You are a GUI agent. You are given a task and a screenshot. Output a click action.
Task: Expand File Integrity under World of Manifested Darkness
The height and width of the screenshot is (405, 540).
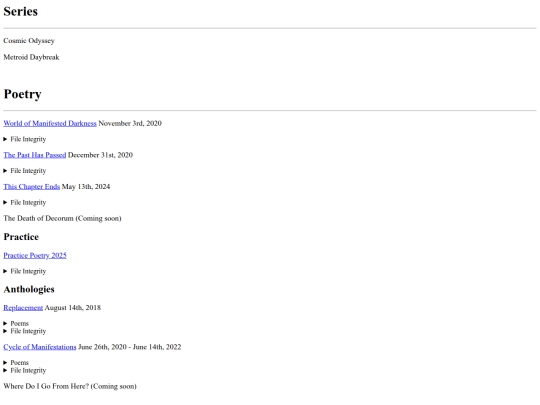coord(25,139)
